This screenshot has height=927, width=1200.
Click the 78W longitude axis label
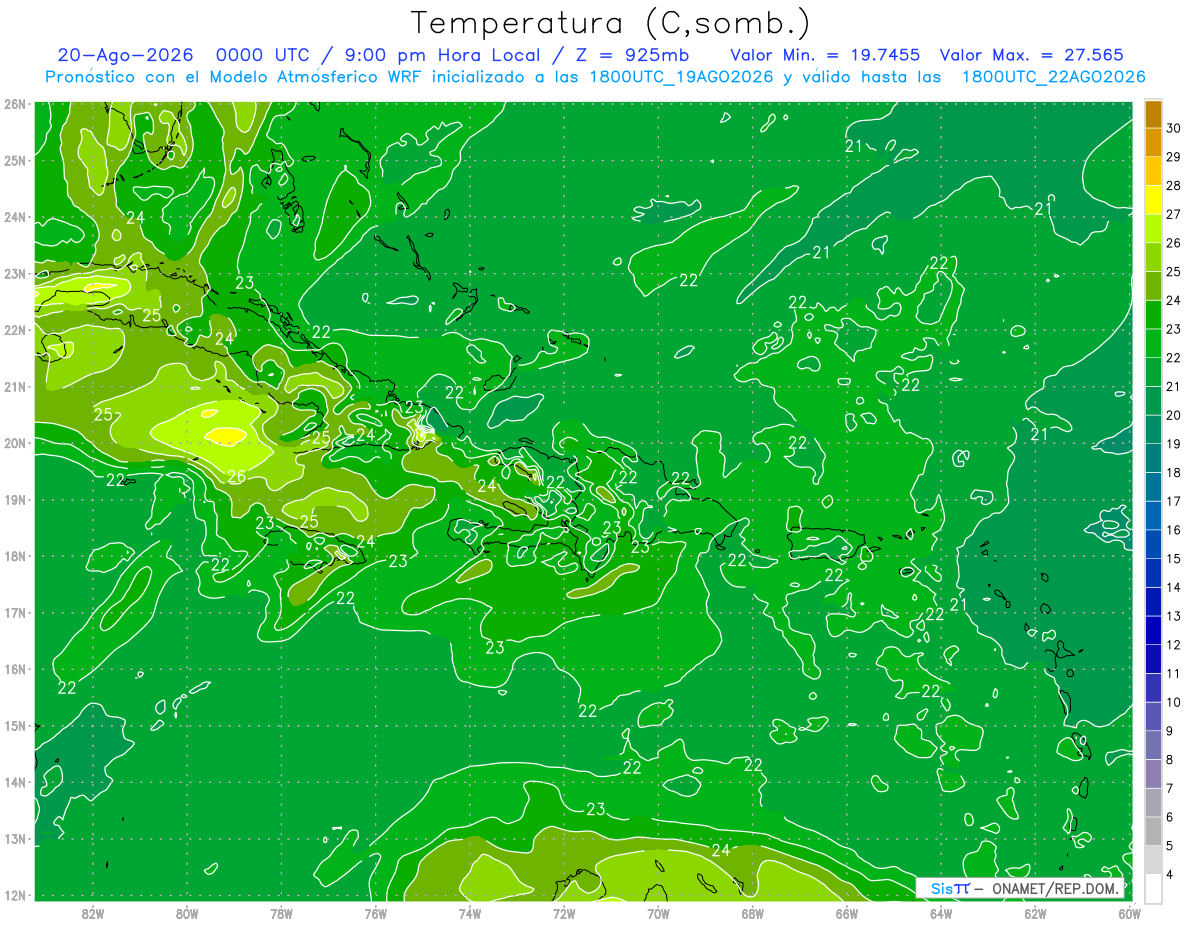click(x=281, y=912)
